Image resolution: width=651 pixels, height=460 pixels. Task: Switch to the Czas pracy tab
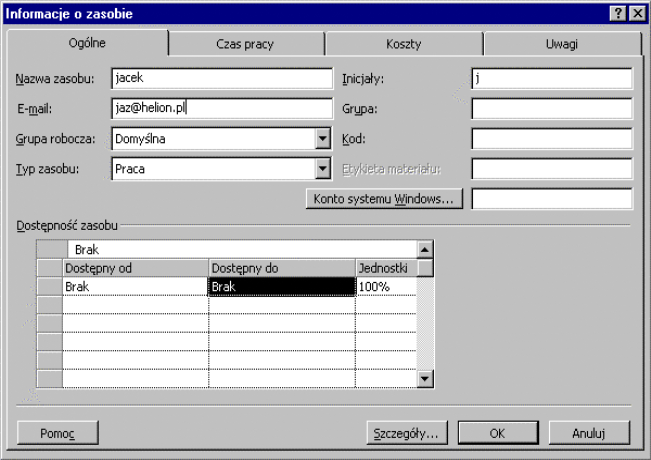[x=245, y=44]
